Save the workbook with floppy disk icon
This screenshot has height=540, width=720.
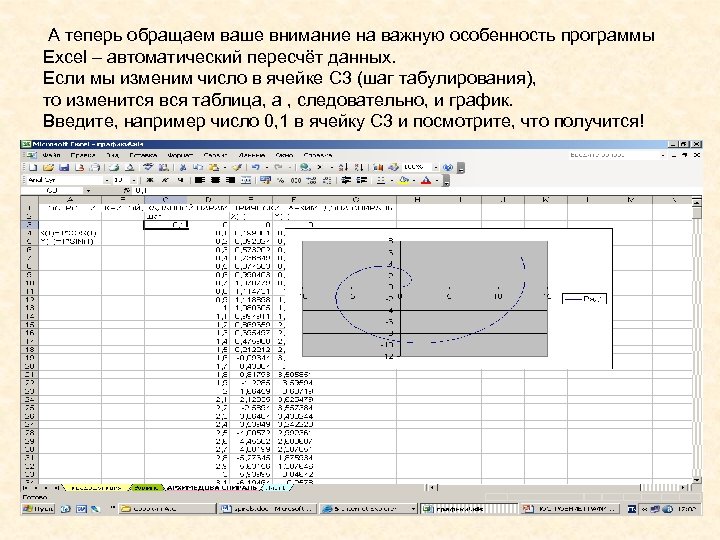[64, 167]
